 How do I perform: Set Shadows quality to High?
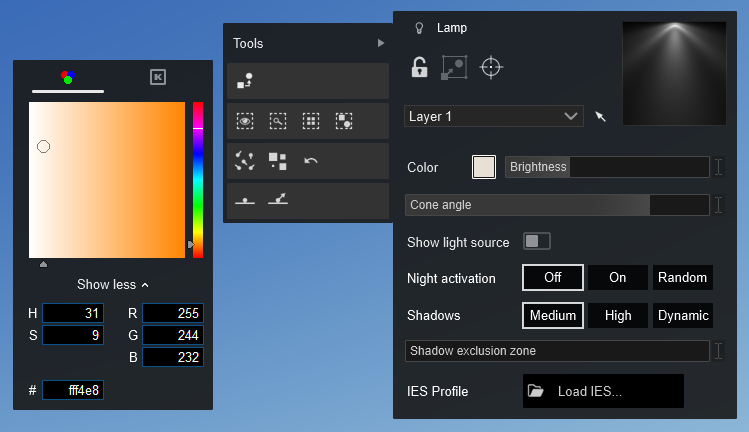point(618,315)
